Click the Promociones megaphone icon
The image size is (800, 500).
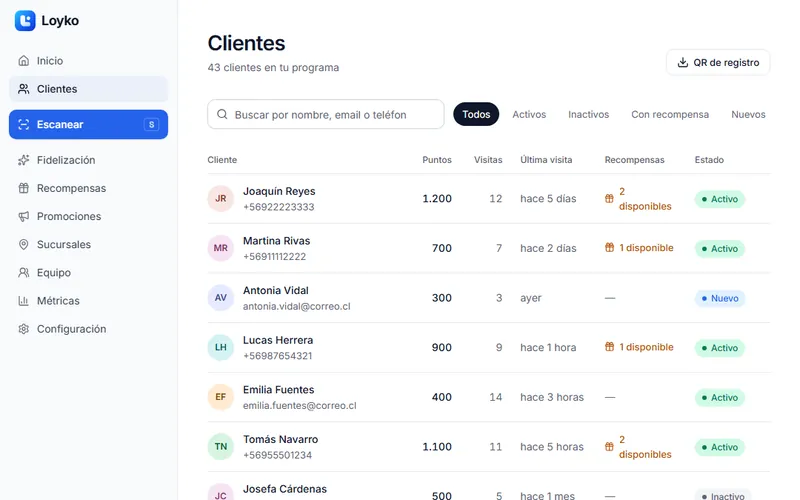pos(23,216)
